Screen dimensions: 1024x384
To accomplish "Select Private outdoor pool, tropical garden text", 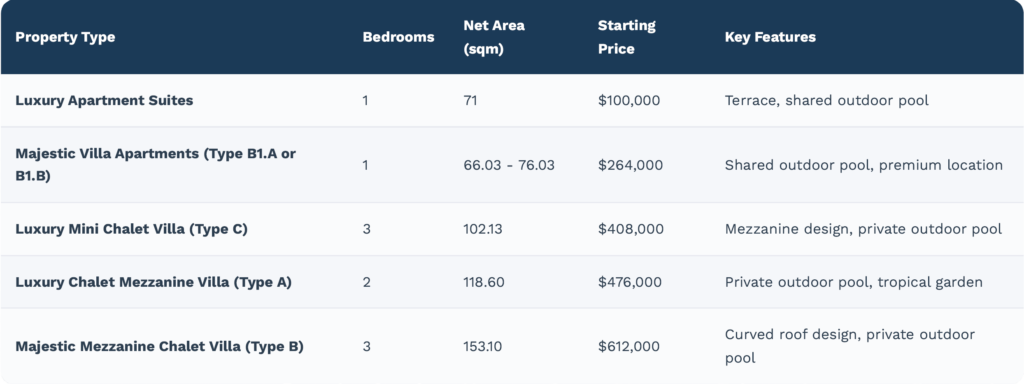I will click(x=854, y=282).
